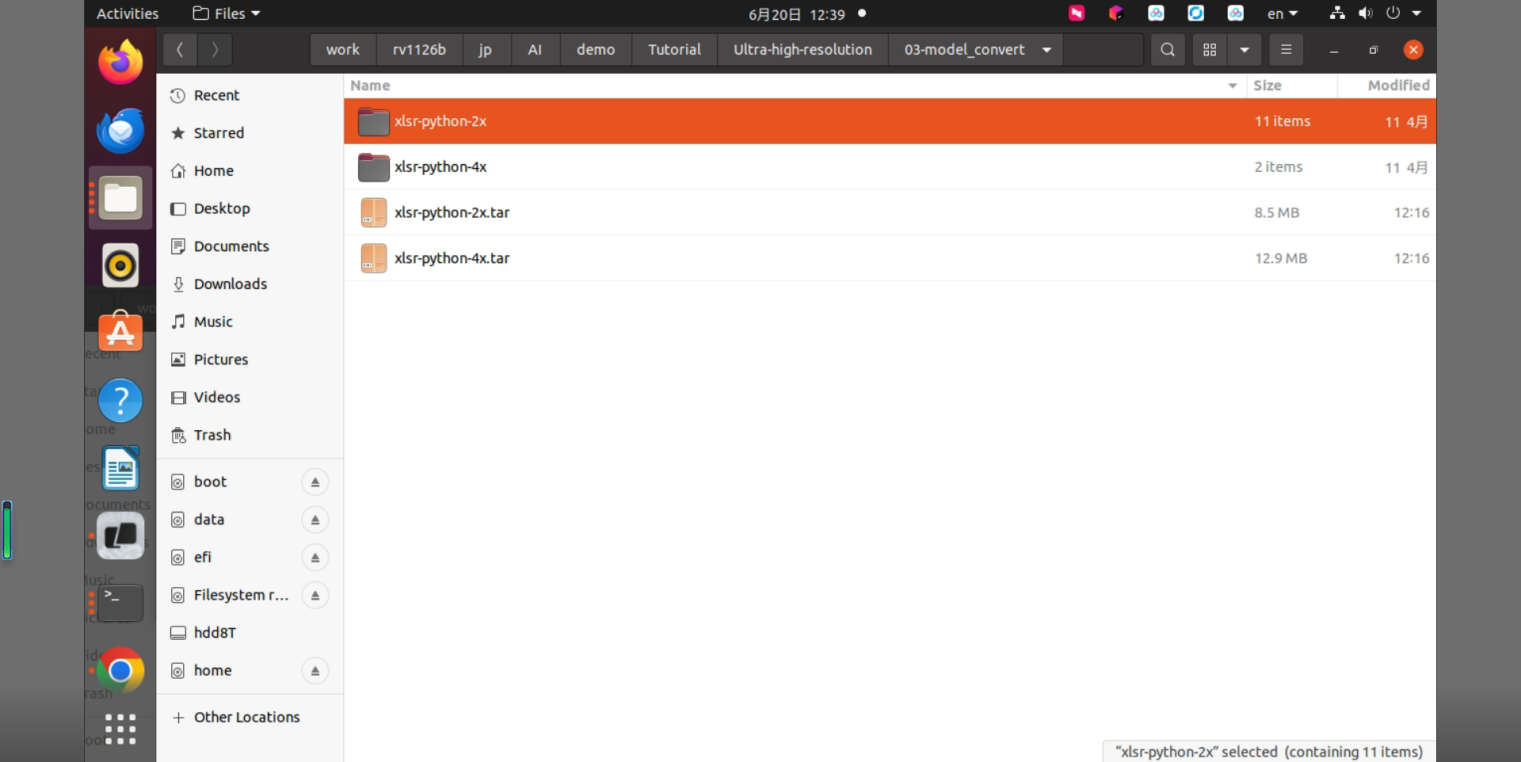
Task: Open view options dropdown arrow
Action: click(x=1244, y=50)
